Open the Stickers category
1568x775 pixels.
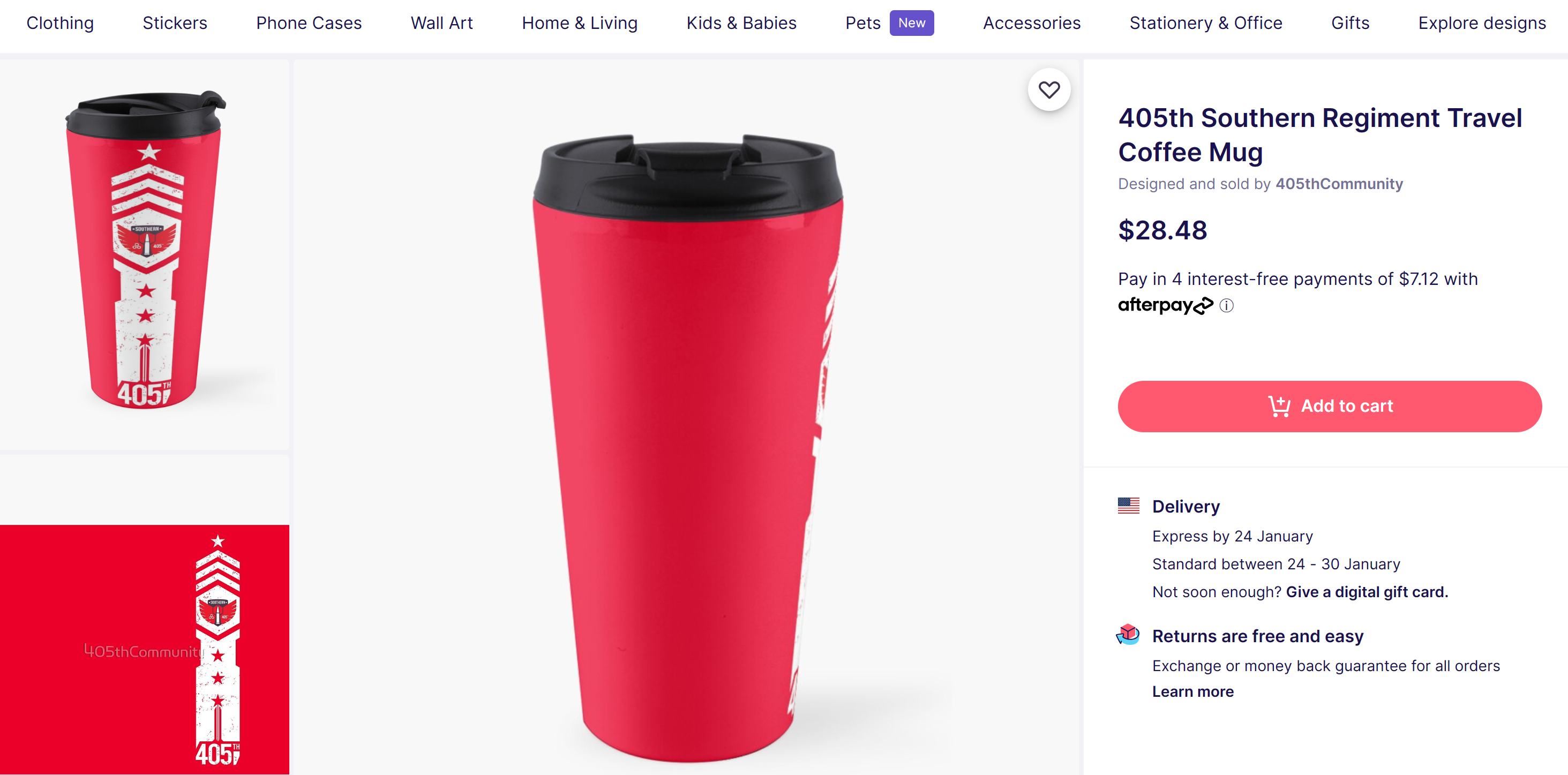click(175, 23)
